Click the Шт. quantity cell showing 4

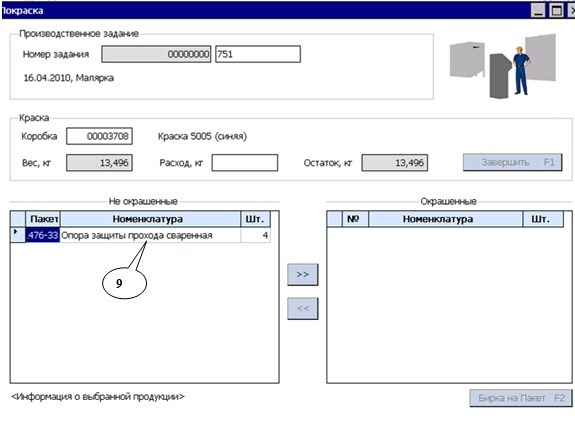tap(256, 235)
